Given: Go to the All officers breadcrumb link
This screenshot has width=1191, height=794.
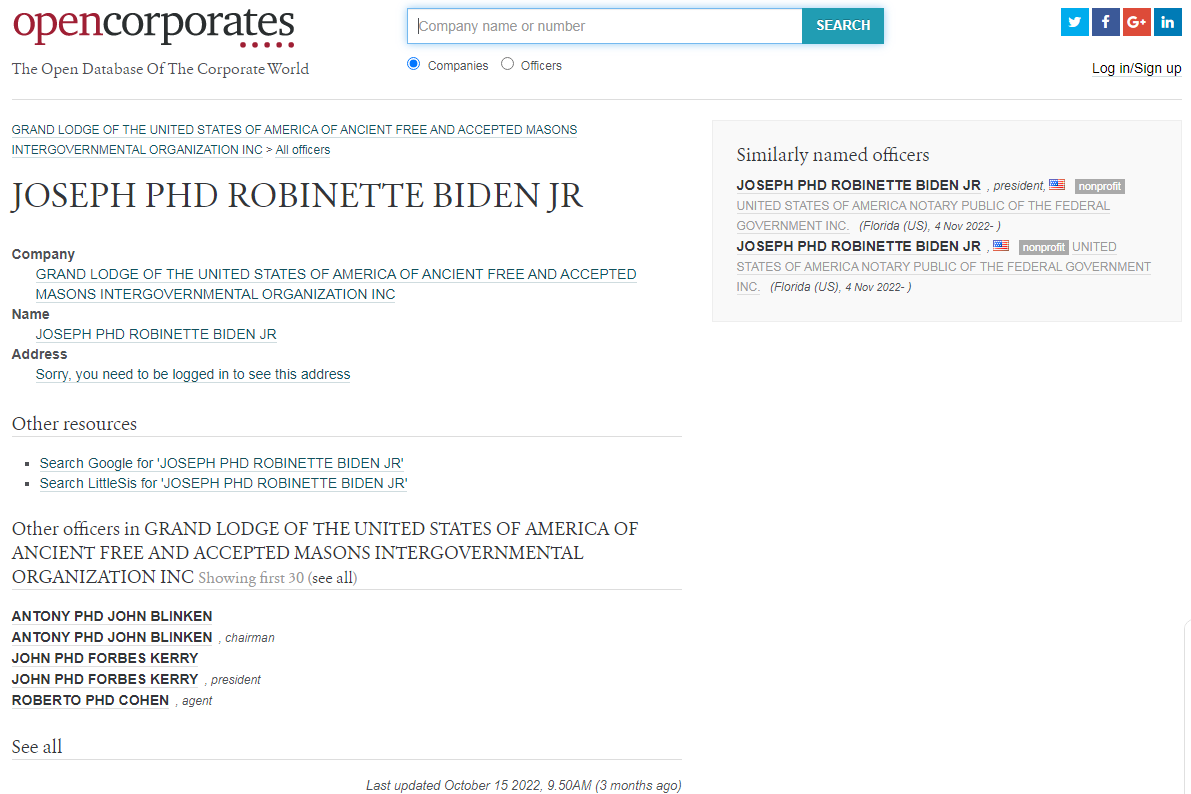Looking at the screenshot, I should [303, 150].
